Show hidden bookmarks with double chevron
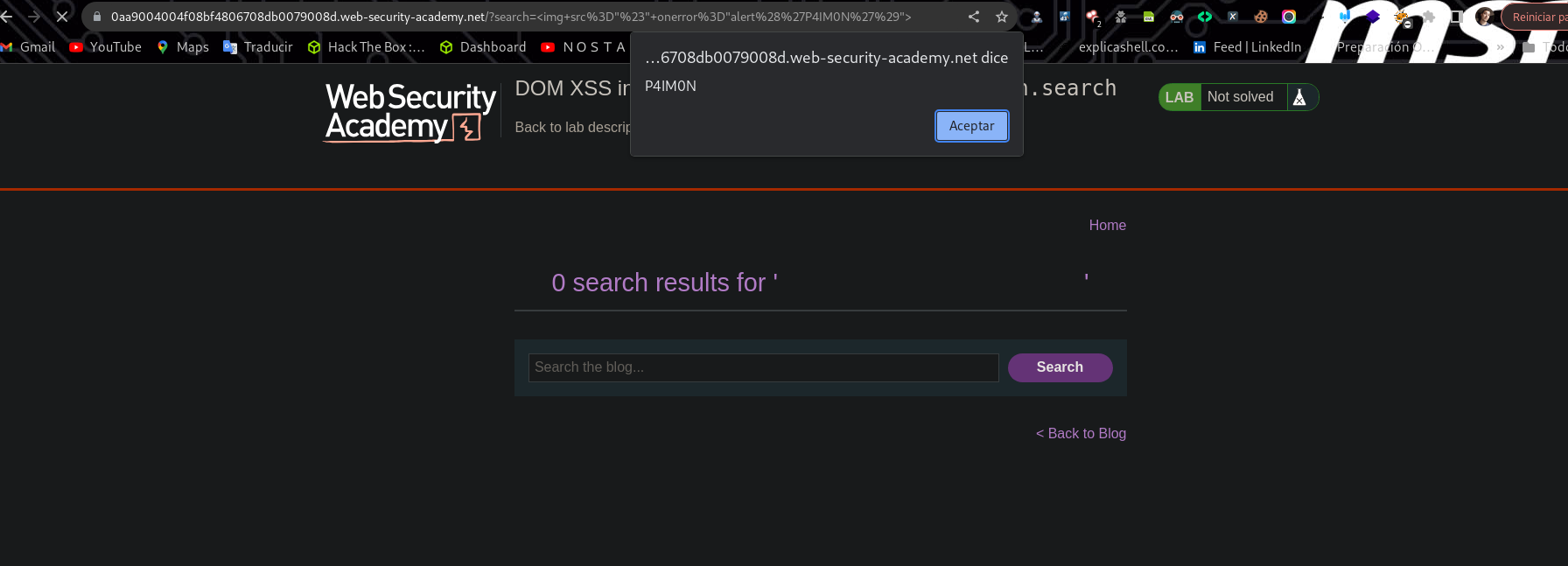Screen dimensions: 1568x566 pos(1501,47)
